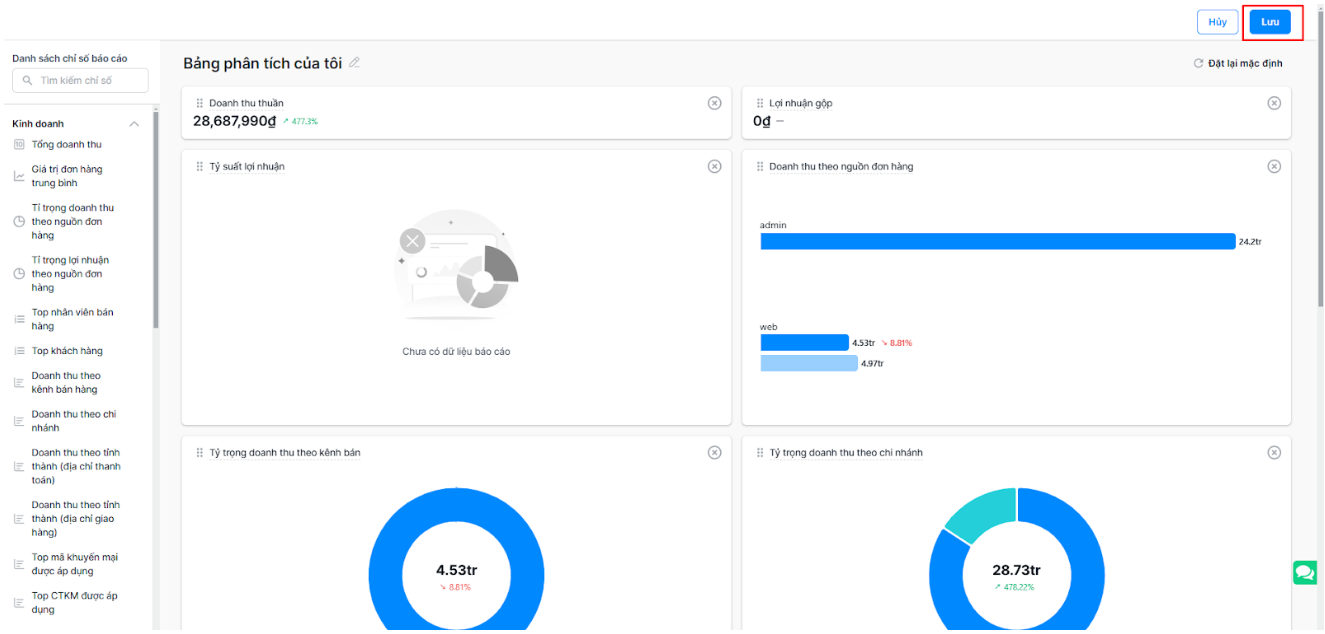
Task: Click the list icon beside Top nhân viên bán hàng
Action: point(19,320)
